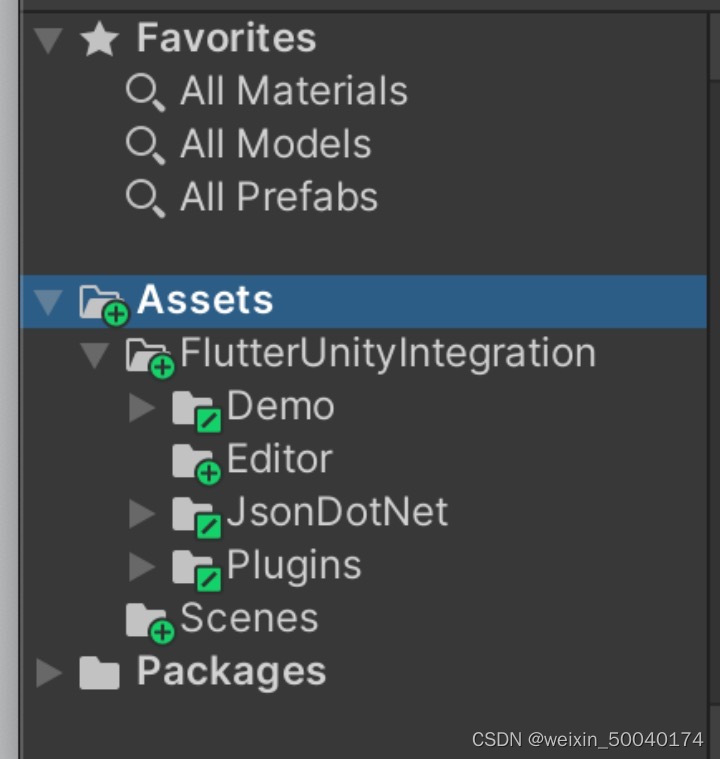Expand the Demo folder
Viewport: 720px width, 759px height.
point(142,408)
